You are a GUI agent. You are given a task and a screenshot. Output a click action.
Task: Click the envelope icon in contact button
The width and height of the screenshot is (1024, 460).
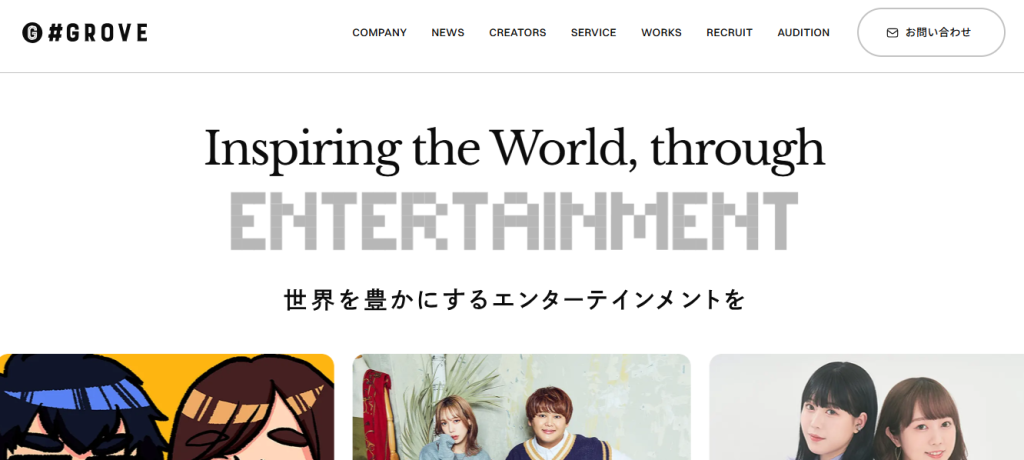point(892,33)
